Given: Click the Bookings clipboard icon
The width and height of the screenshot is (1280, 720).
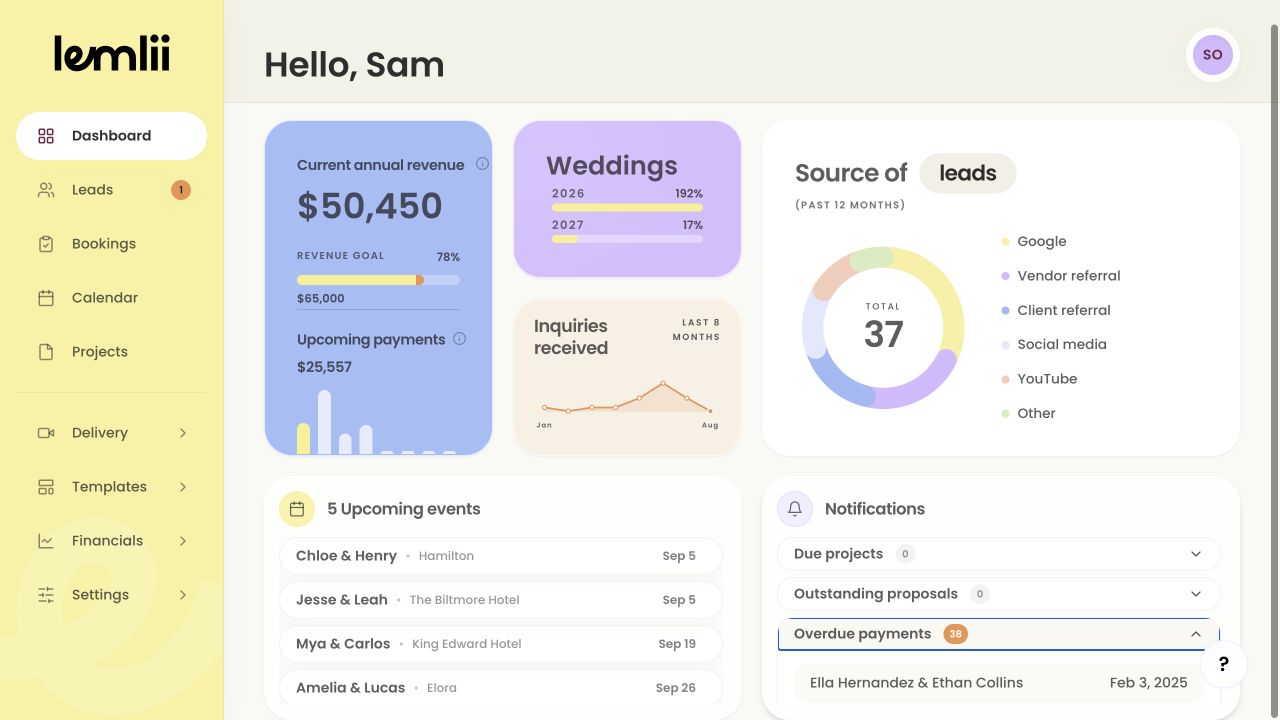Looking at the screenshot, I should coord(46,244).
